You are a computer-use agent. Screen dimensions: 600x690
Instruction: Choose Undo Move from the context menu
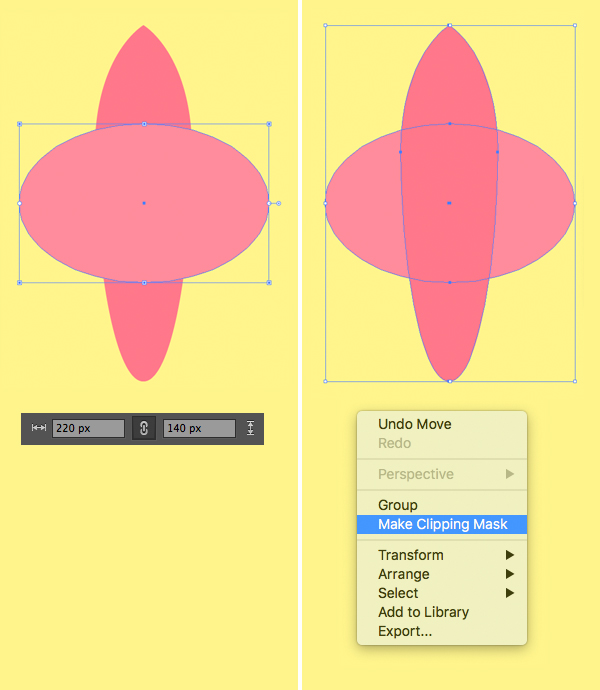click(414, 424)
